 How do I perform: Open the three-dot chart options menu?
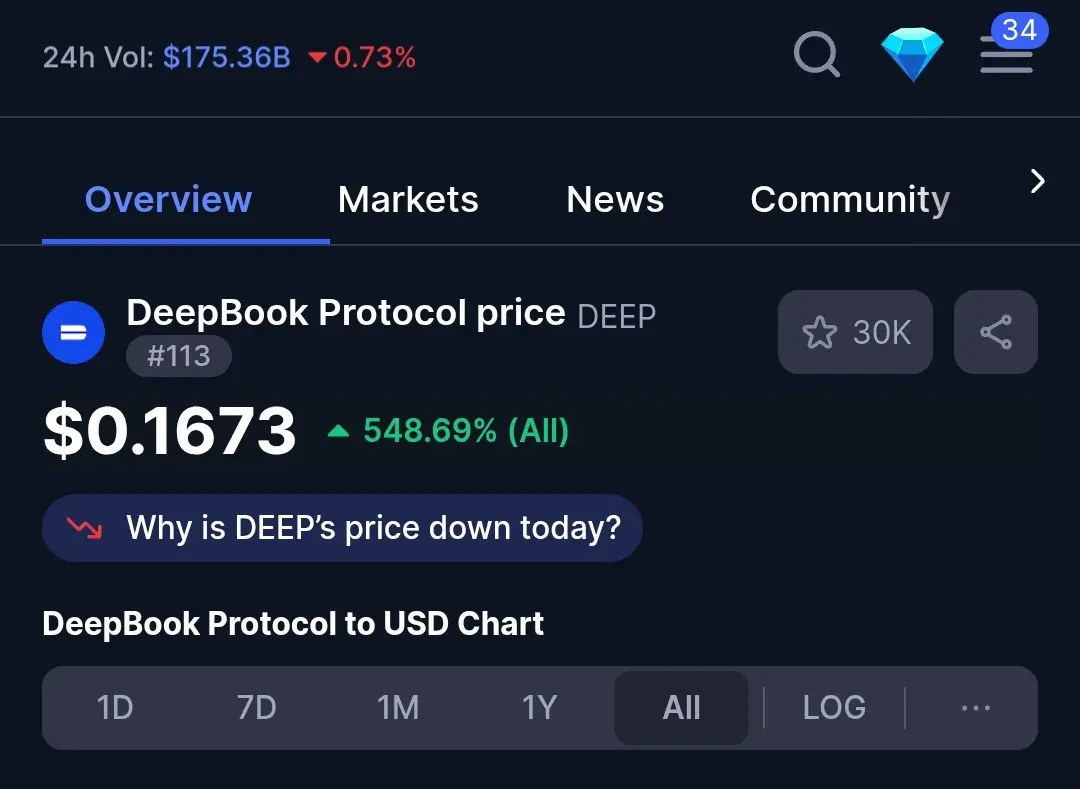coord(976,708)
